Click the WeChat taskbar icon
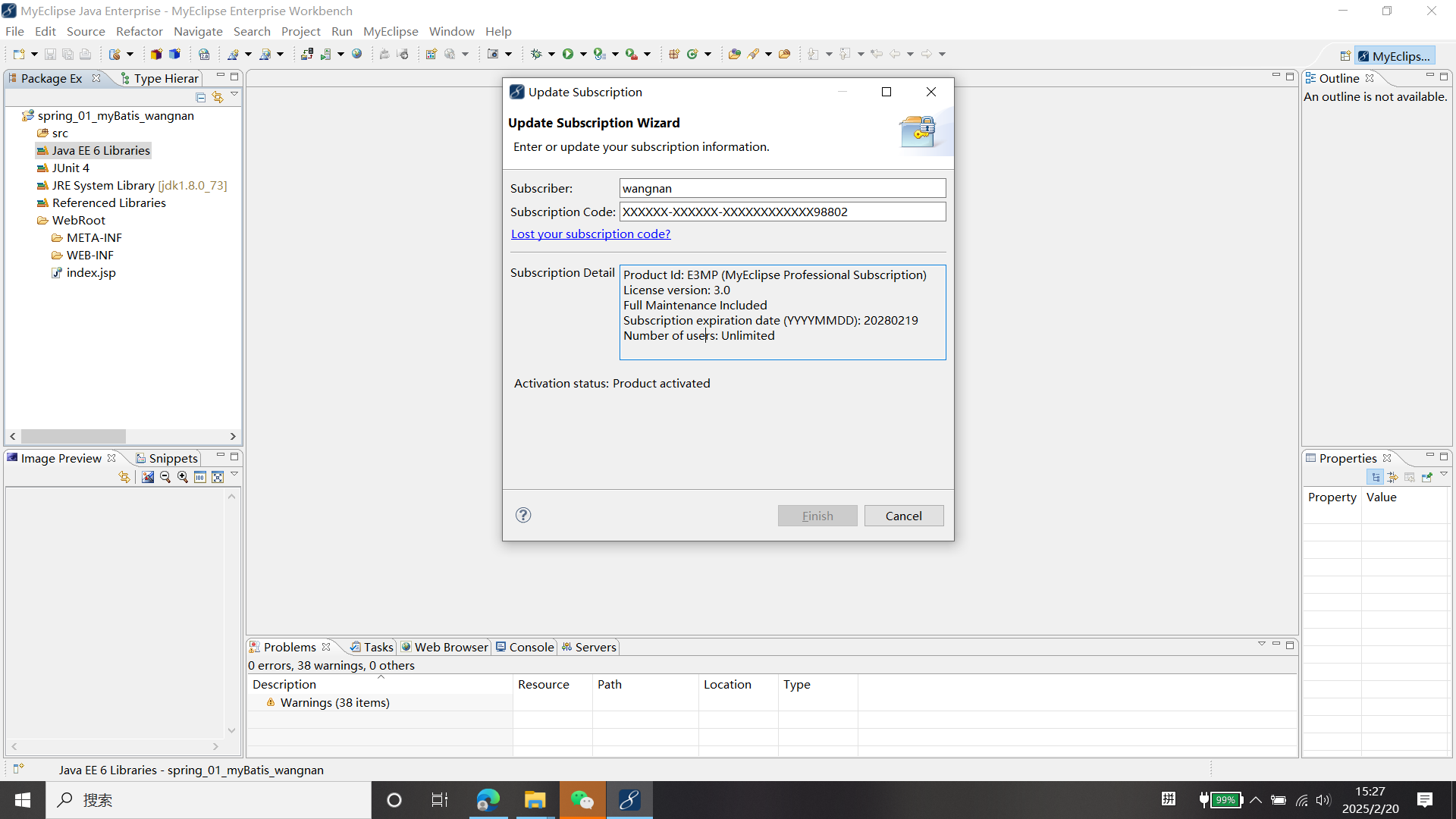Image resolution: width=1456 pixels, height=819 pixels. point(582,800)
